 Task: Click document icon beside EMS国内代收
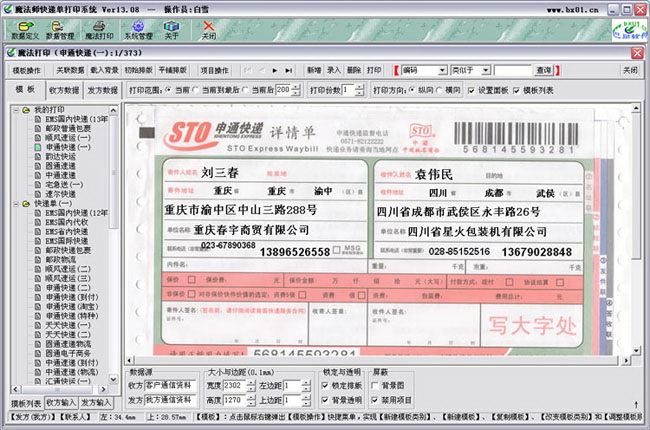38,222
